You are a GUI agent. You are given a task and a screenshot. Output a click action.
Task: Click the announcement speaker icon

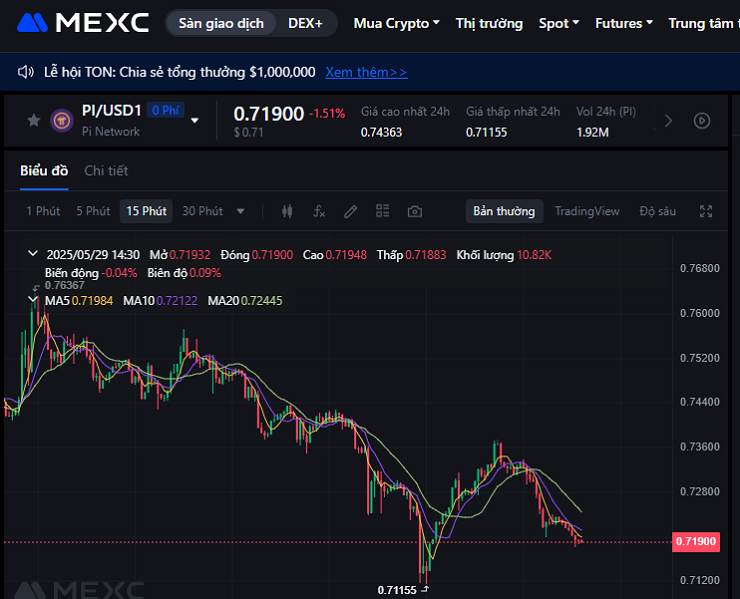tap(25, 72)
